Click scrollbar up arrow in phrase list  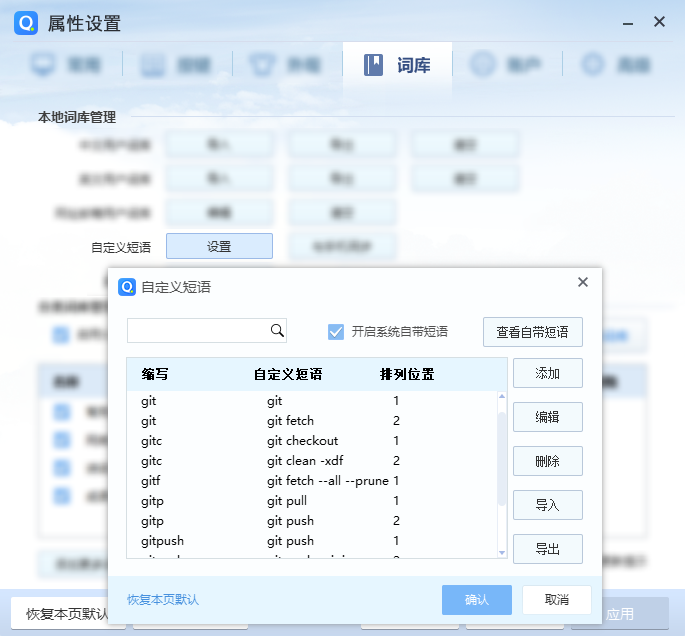pos(502,396)
